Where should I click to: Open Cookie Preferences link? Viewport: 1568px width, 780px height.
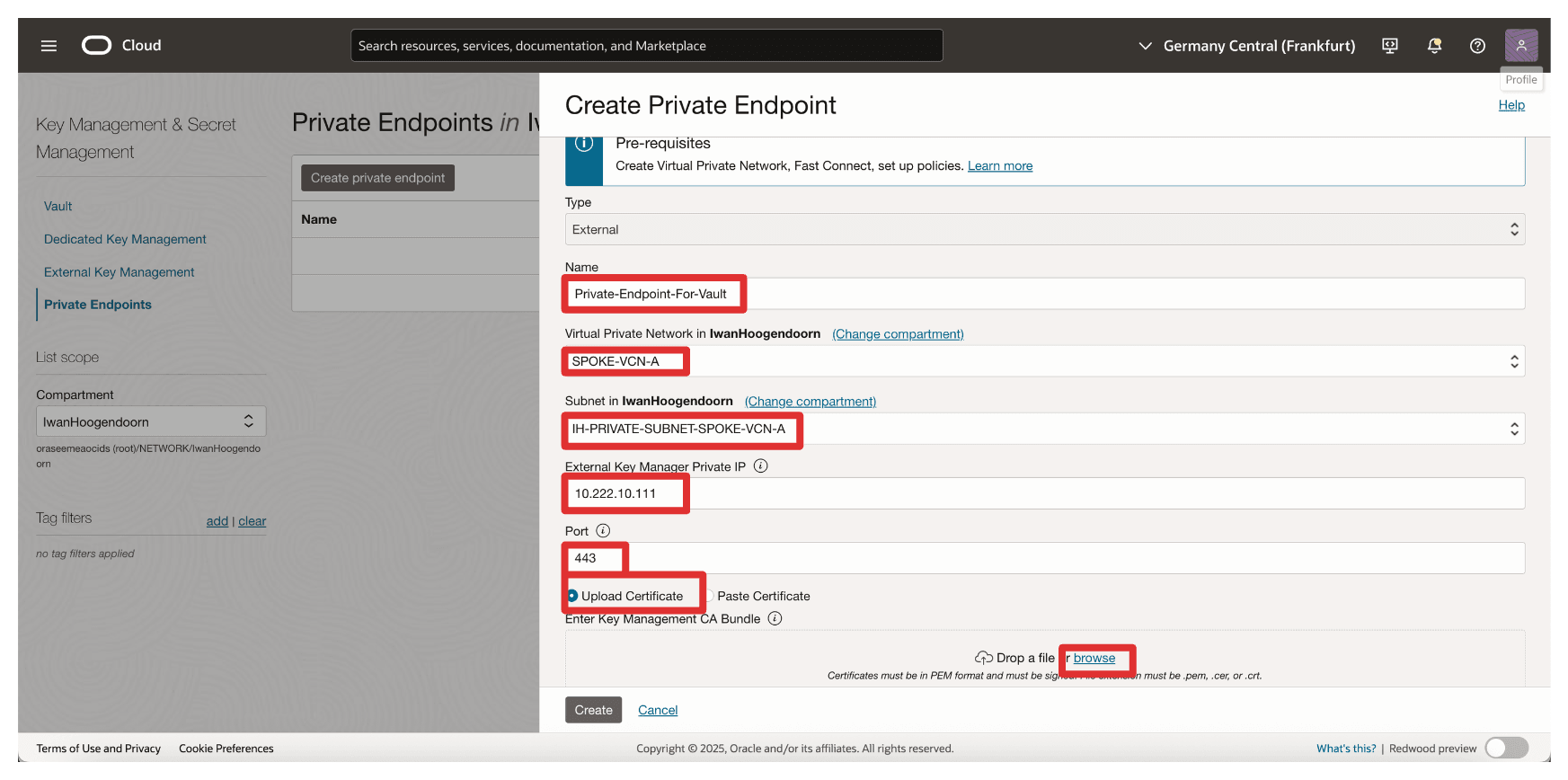[x=226, y=749]
